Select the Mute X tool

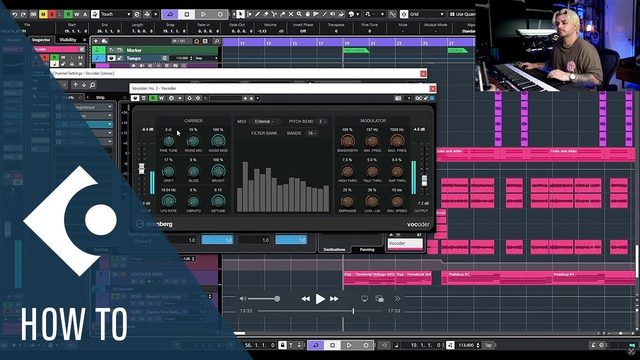point(291,14)
